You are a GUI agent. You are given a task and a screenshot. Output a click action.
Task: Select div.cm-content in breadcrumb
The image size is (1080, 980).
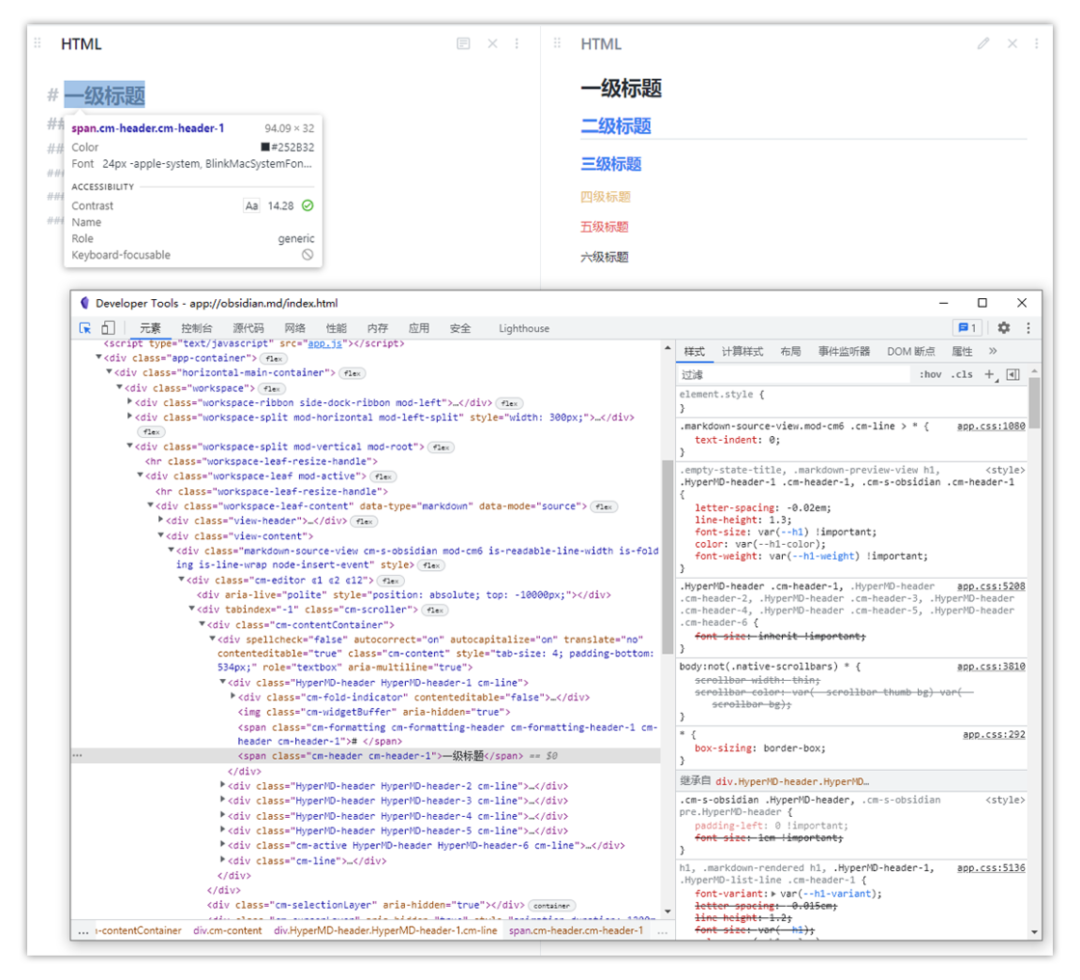click(228, 931)
